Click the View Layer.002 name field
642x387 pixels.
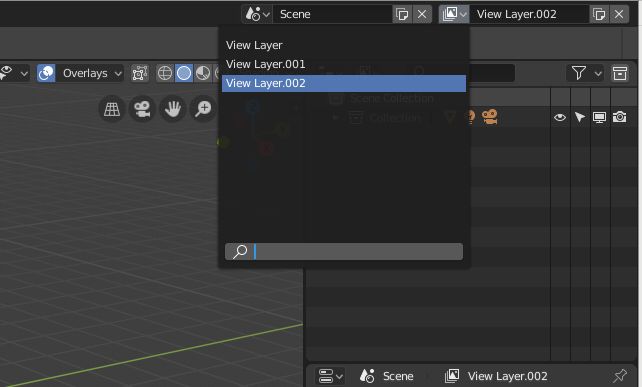pos(529,14)
